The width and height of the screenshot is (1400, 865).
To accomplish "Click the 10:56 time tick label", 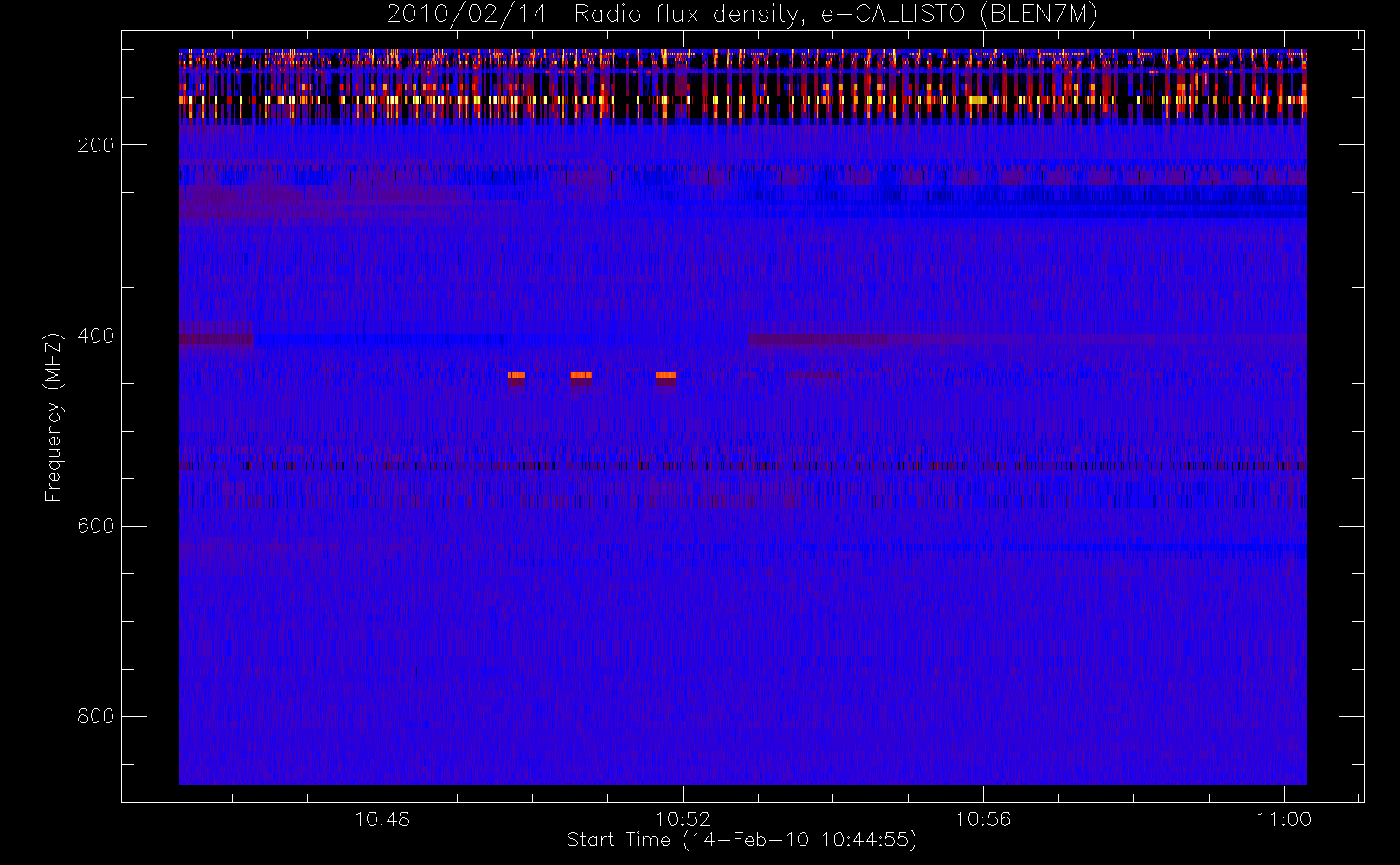I will tap(983, 819).
